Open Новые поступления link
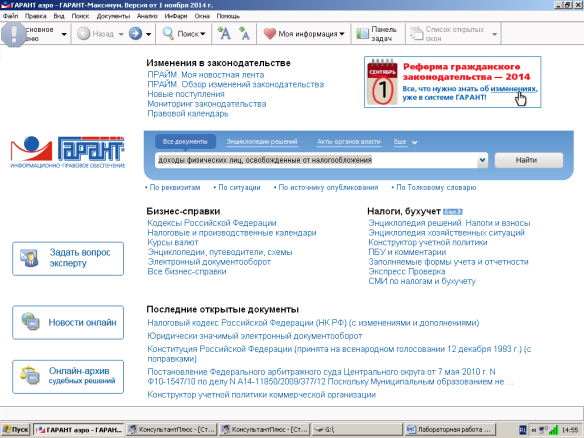The height and width of the screenshot is (438, 584). [186, 94]
